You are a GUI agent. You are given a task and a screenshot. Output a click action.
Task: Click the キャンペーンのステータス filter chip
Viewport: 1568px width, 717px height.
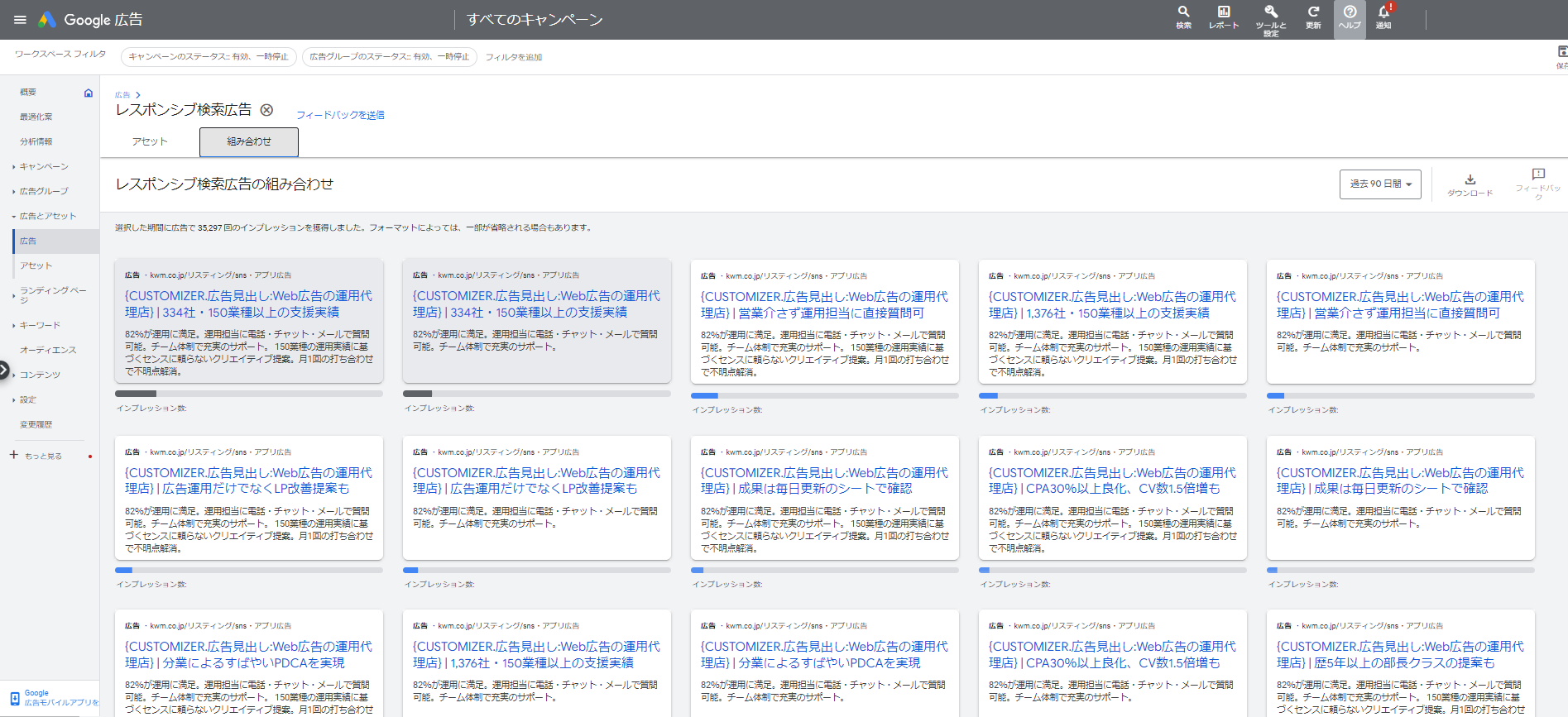209,56
